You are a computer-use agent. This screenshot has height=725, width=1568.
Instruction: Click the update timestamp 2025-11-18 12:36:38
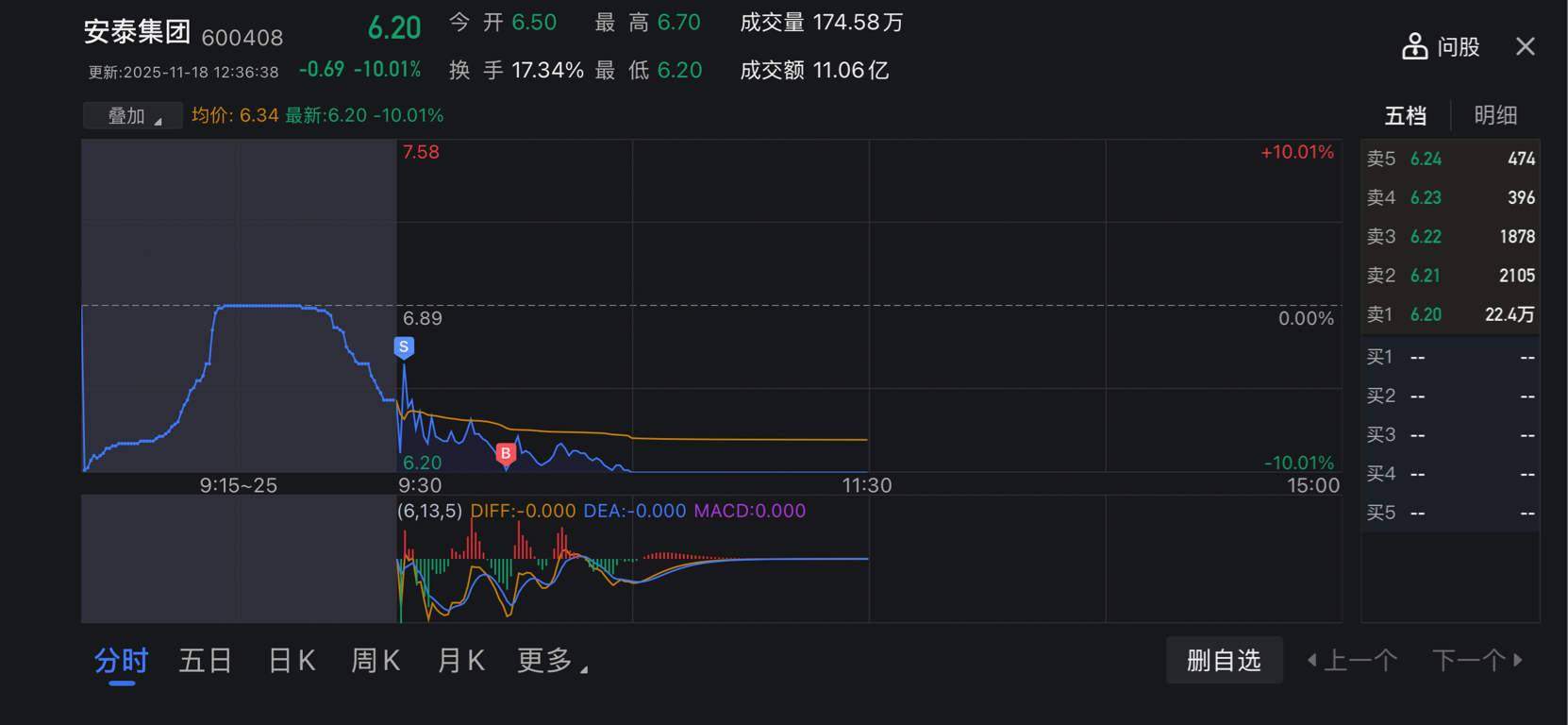tap(184, 73)
